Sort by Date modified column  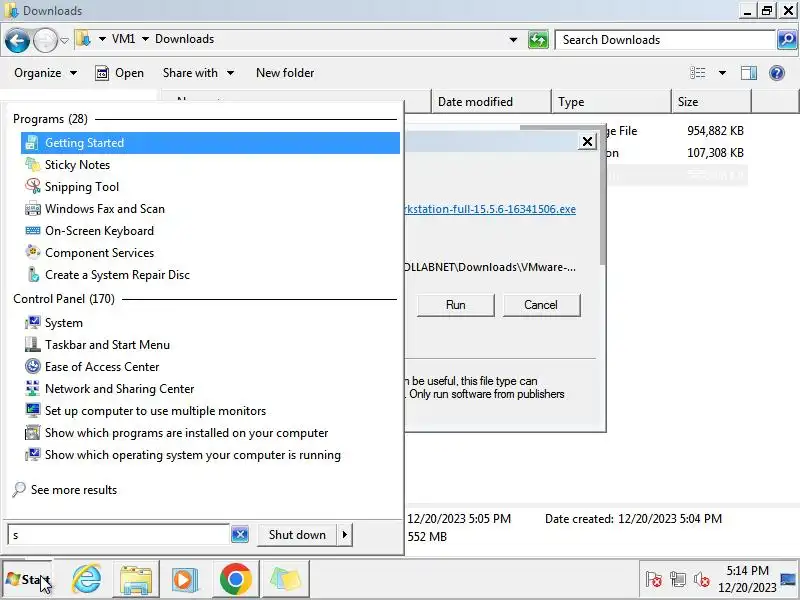click(x=491, y=102)
